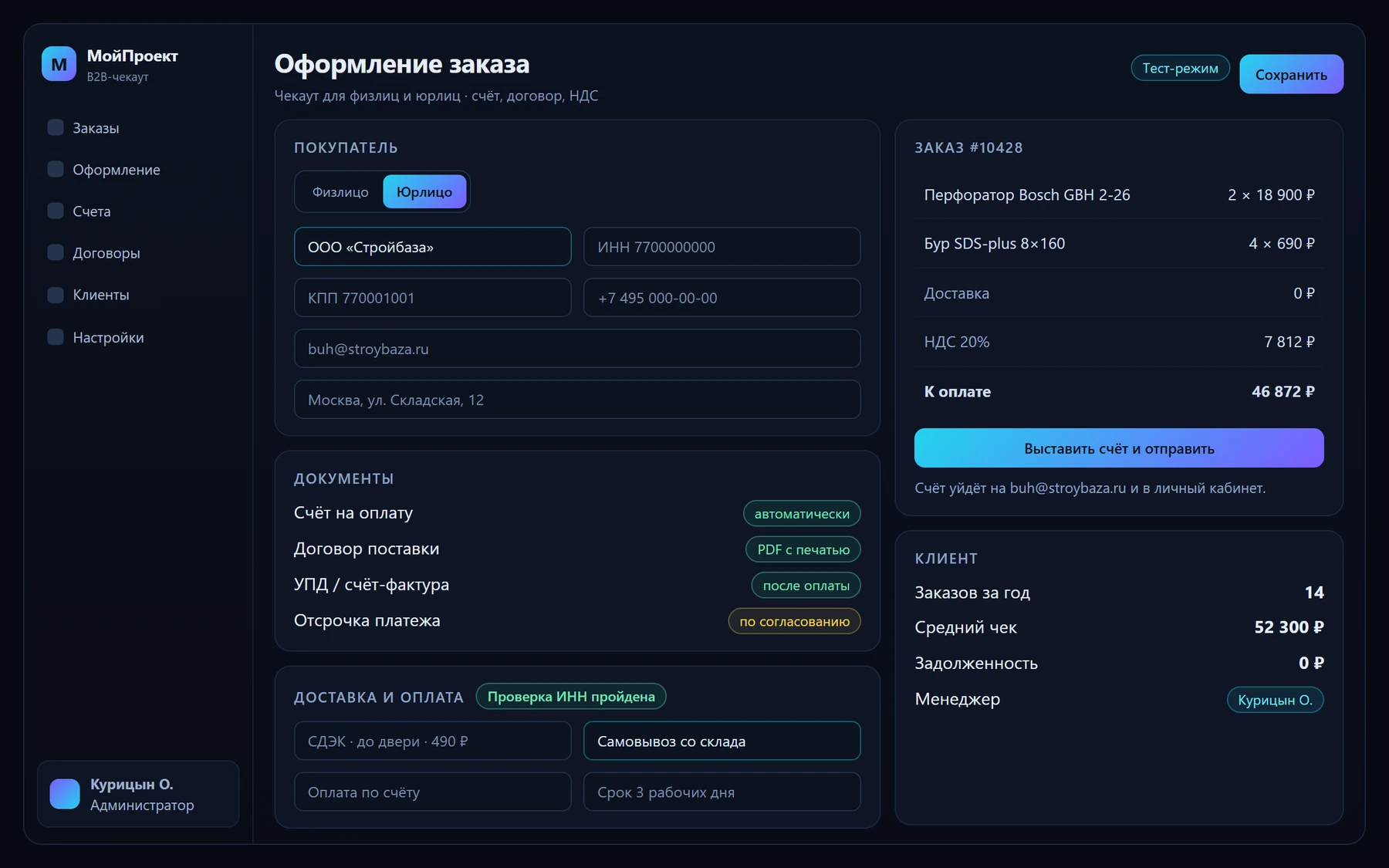Click the по согласованию badge

click(794, 621)
